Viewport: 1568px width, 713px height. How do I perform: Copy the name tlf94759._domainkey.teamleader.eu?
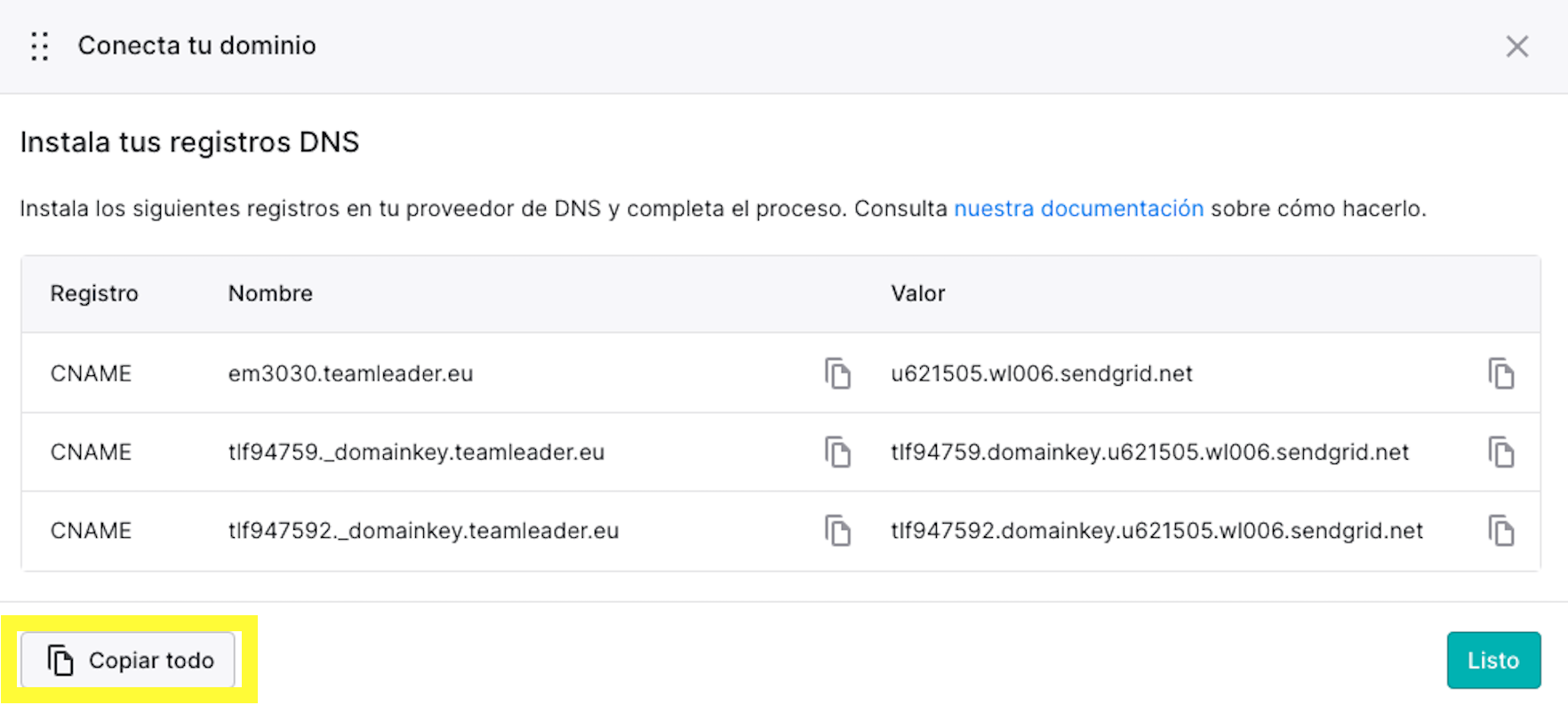pos(837,452)
